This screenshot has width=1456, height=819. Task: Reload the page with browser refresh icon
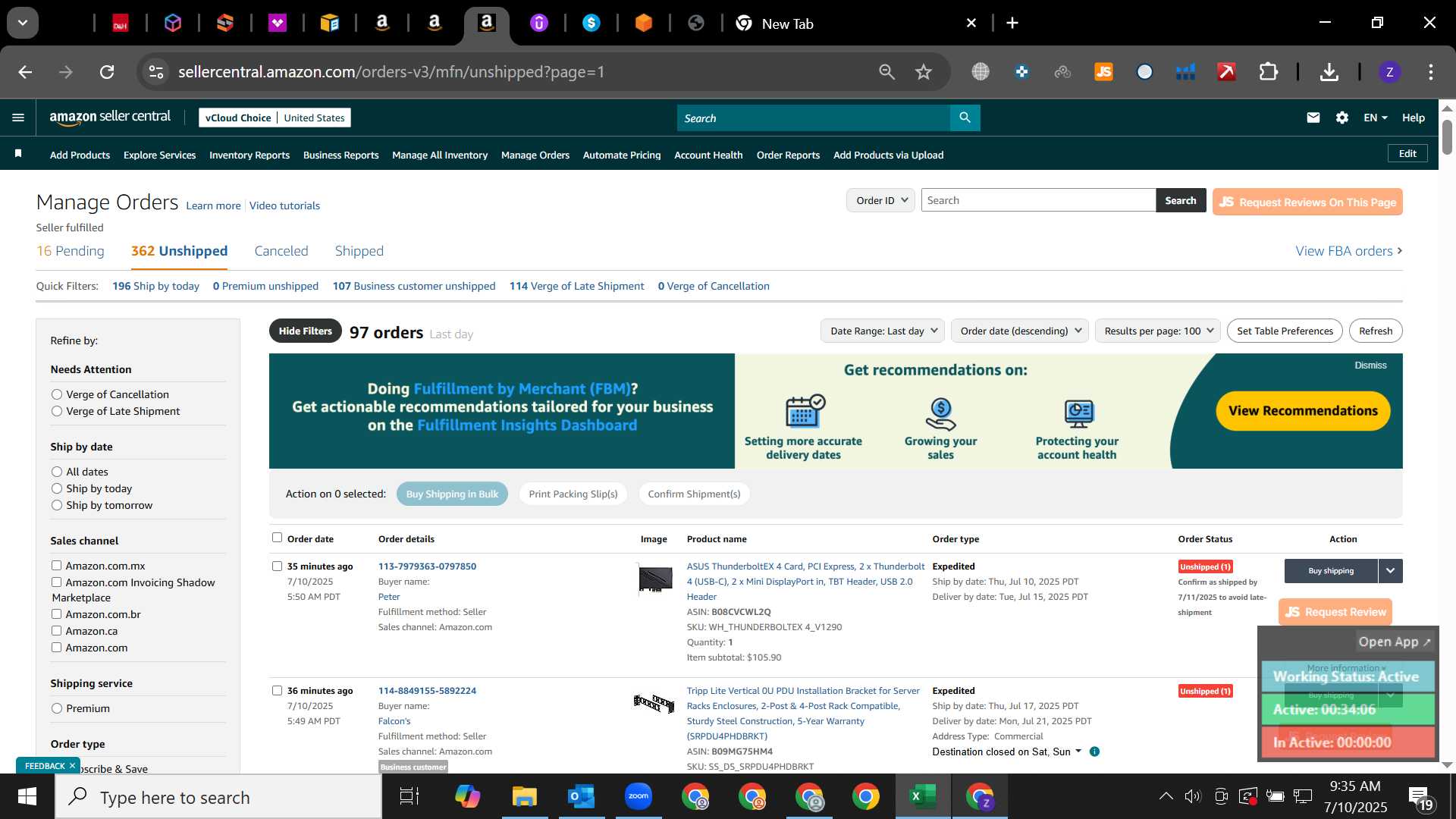(107, 72)
